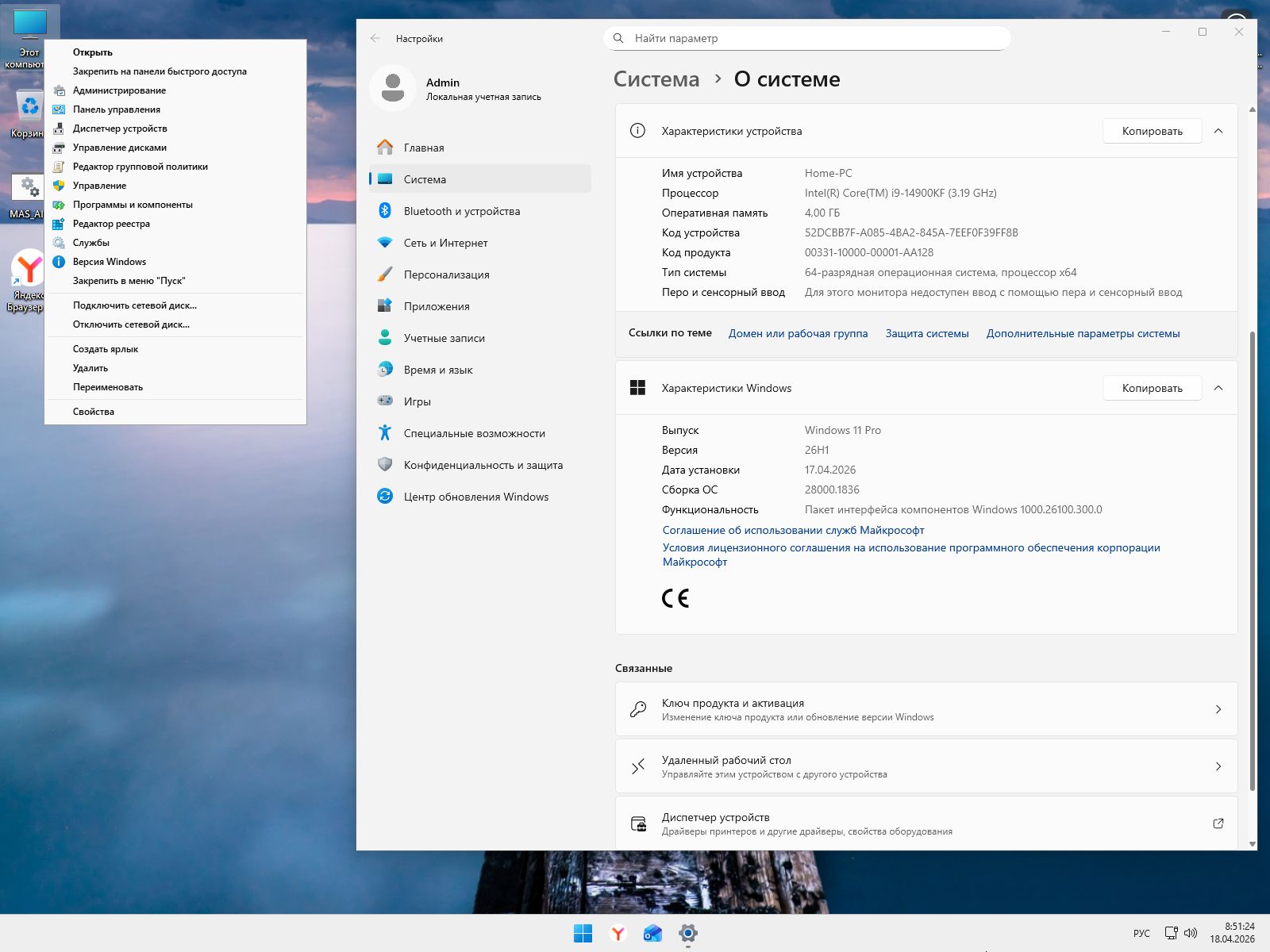Click the settings page vertical scrollbar

coord(1253,555)
